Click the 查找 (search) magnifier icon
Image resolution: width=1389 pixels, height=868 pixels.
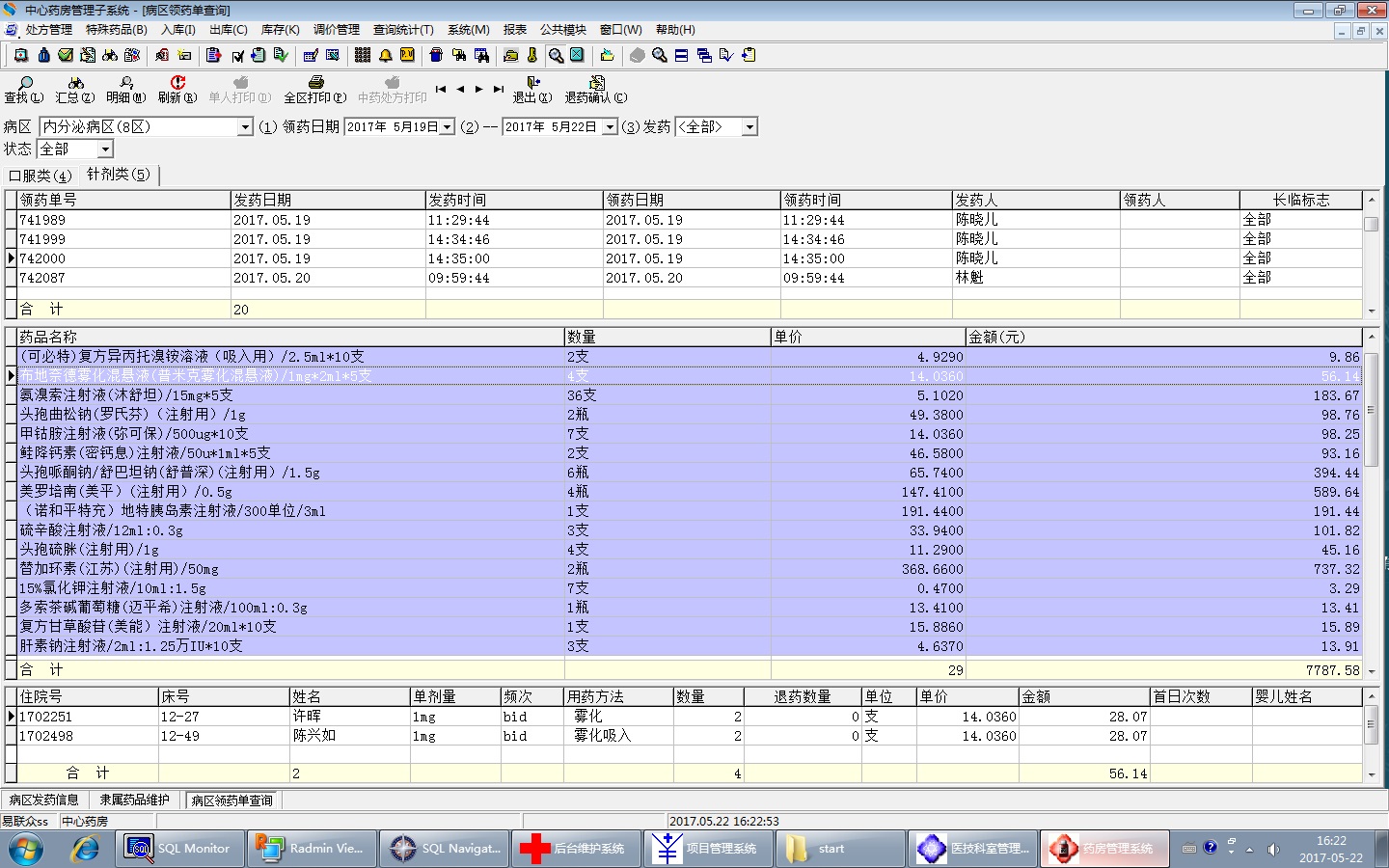pos(25,84)
